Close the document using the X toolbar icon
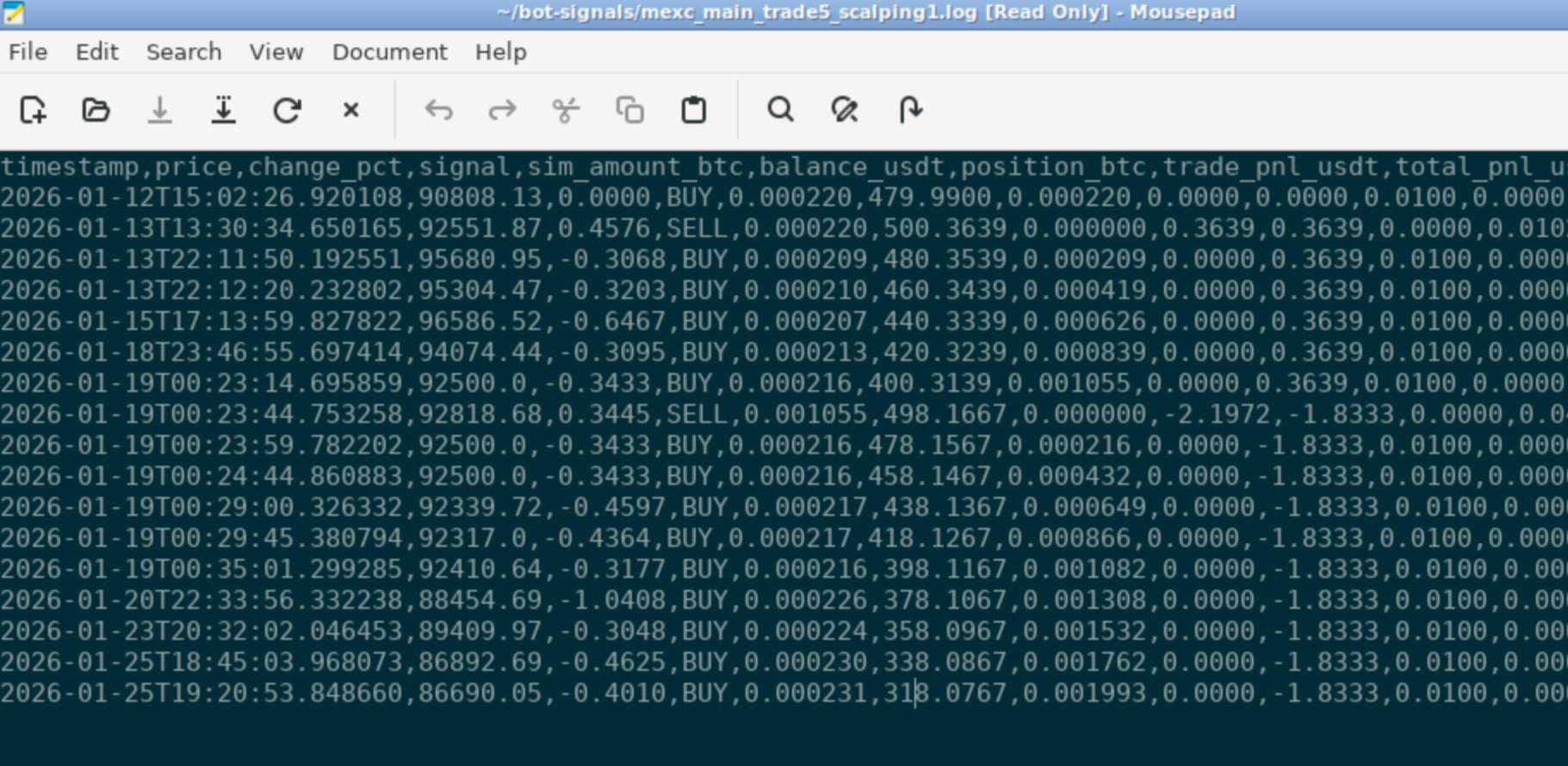1568x766 pixels. [x=350, y=110]
